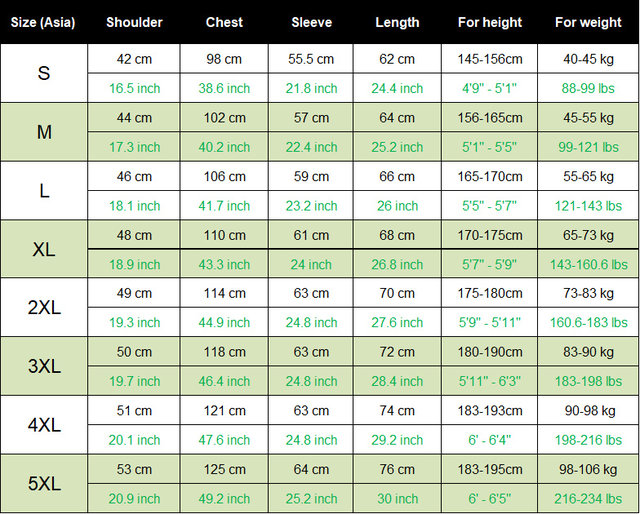Image resolution: width=640 pixels, height=514 pixels.
Task: Click the "110 cm" chest cell
Action: [224, 235]
